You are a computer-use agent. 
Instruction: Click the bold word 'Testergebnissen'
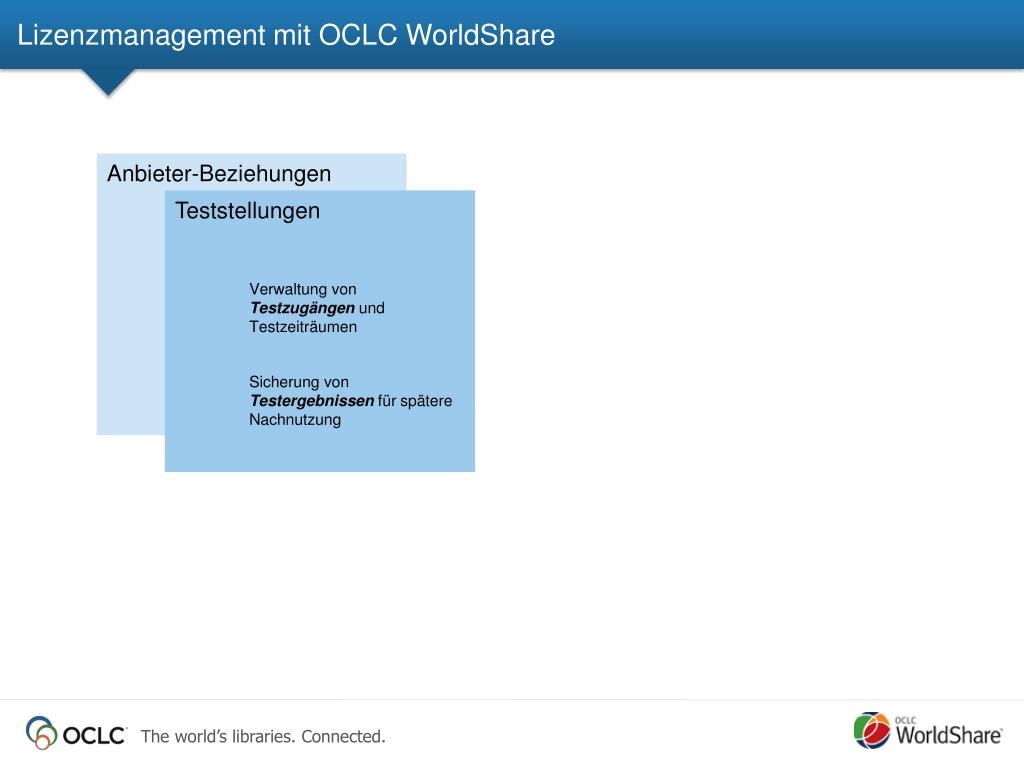pos(312,400)
